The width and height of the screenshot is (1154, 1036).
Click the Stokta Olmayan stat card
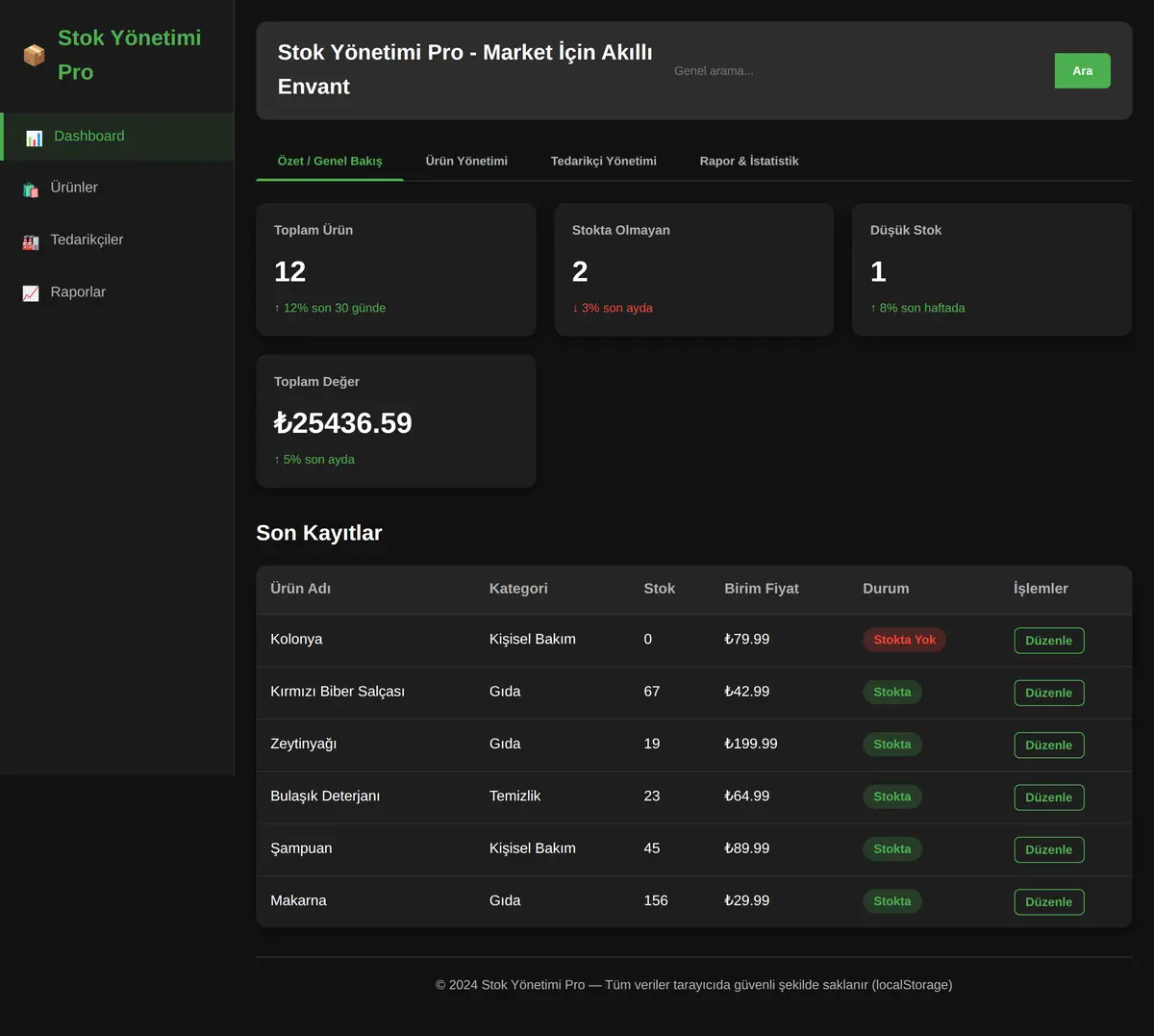(x=694, y=269)
